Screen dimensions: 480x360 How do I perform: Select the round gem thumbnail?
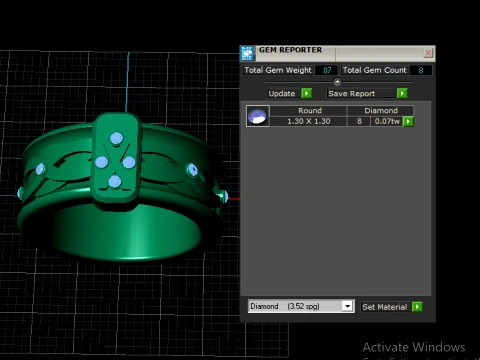point(258,116)
